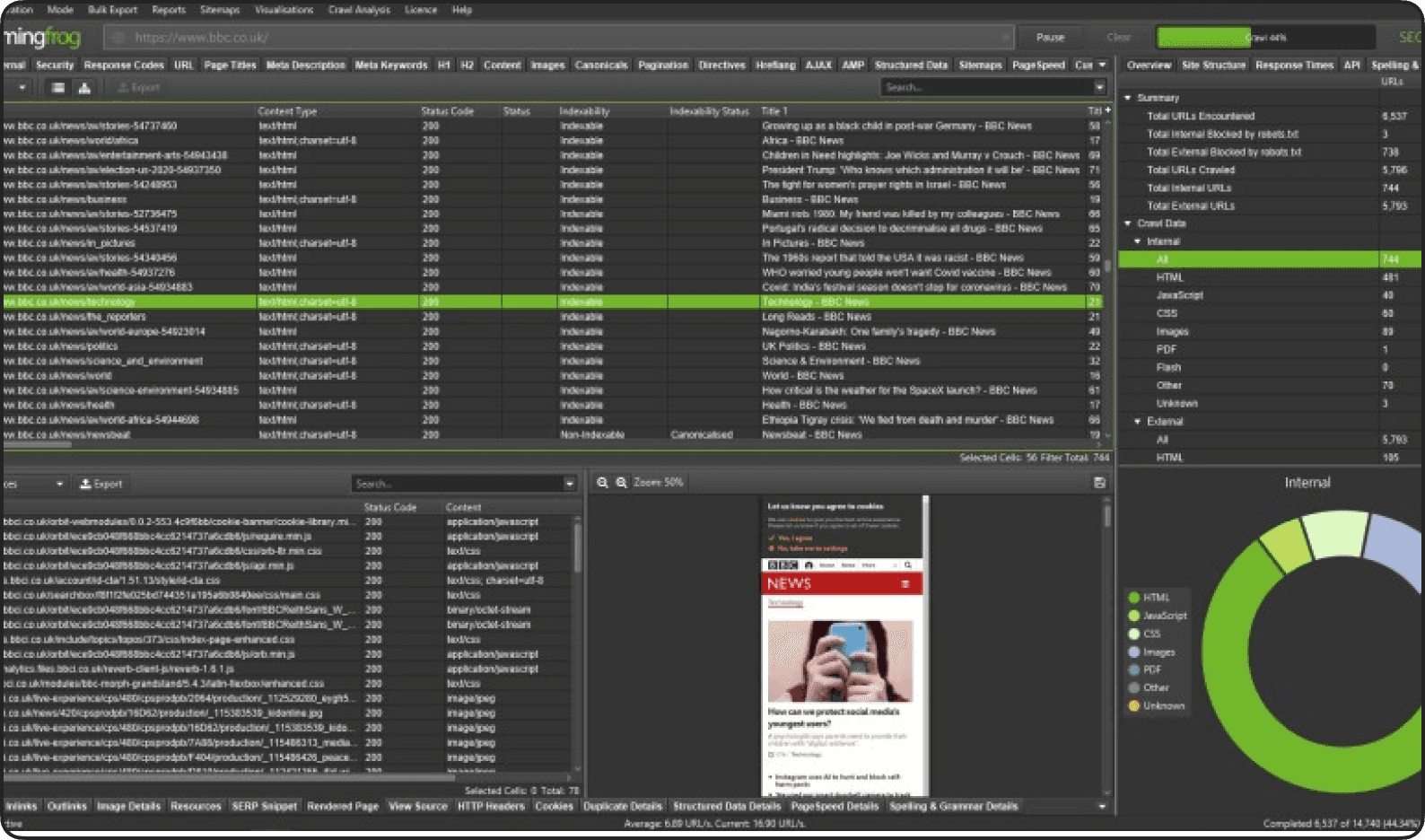Screen dimensions: 1425x840
Task: Click the lower panel Export icon button
Action: click(101, 484)
